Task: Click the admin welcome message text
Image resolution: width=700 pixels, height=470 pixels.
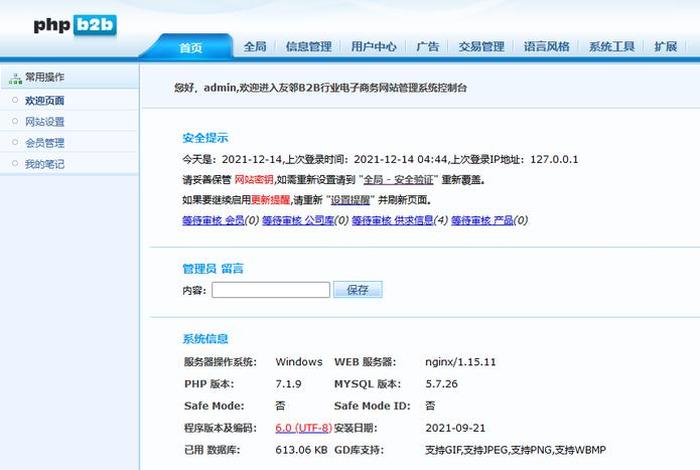Action: 321,87
